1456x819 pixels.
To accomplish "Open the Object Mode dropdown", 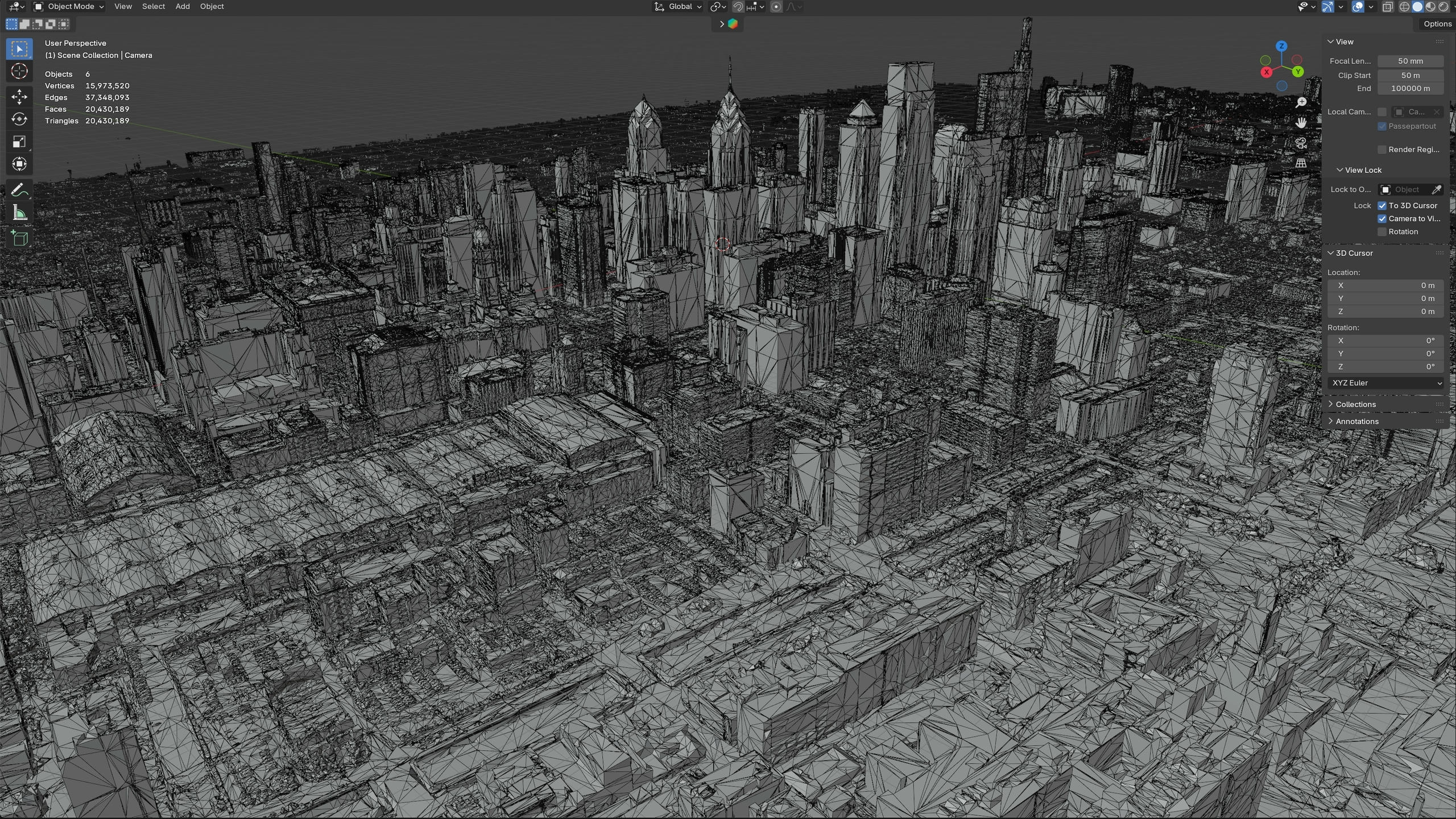I will (69, 7).
